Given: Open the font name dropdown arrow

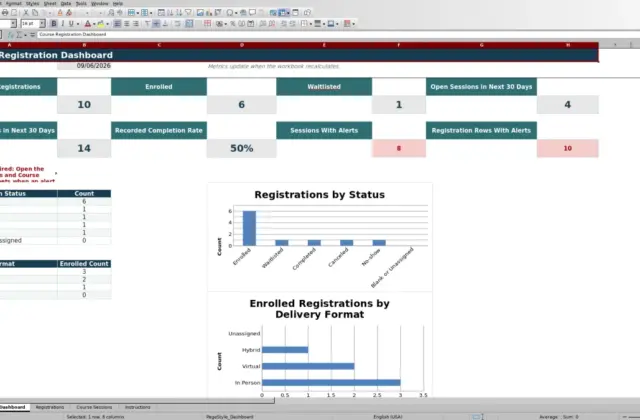Looking at the screenshot, I should coord(13,24).
